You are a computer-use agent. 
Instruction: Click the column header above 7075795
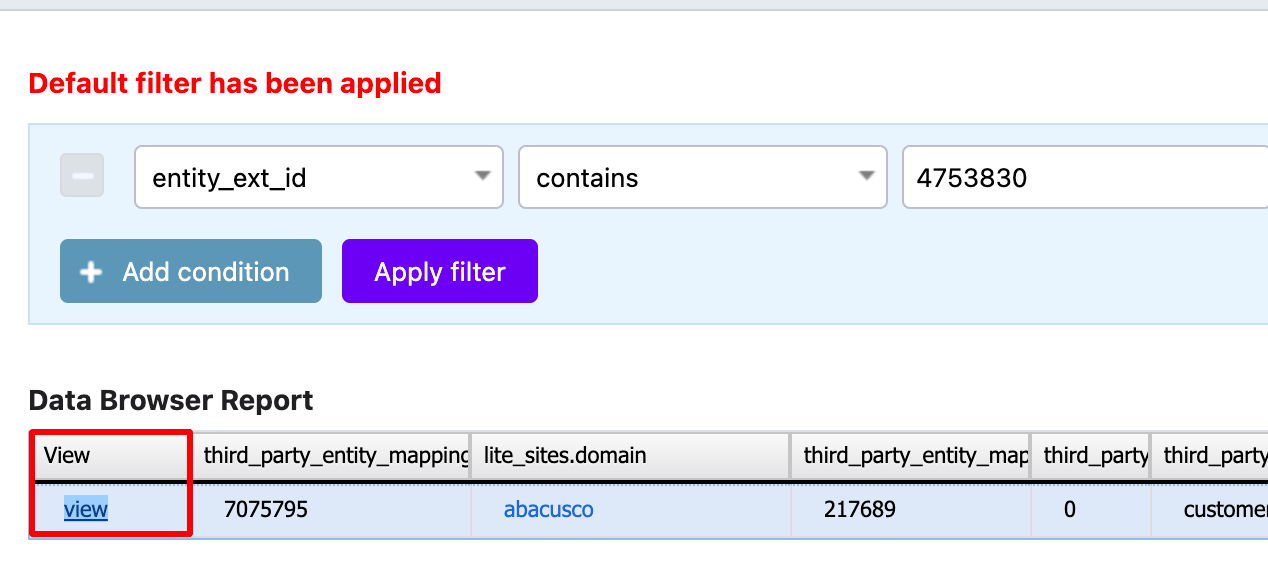coord(332,456)
